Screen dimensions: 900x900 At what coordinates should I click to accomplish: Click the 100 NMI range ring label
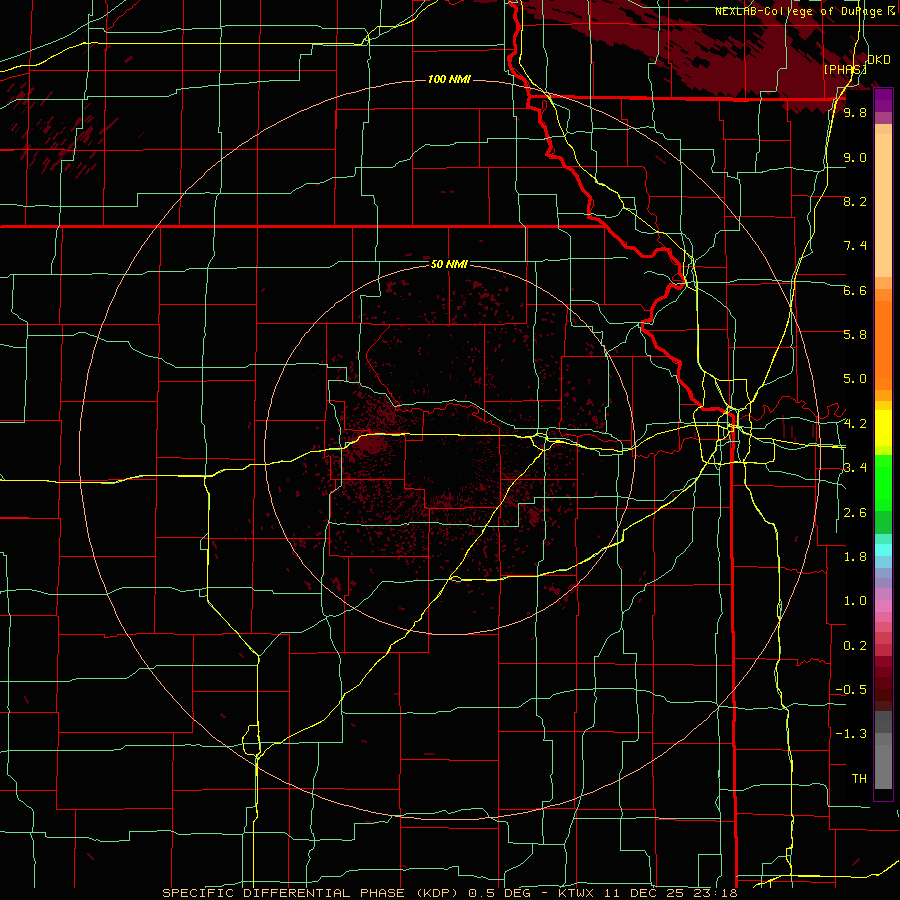tap(449, 79)
